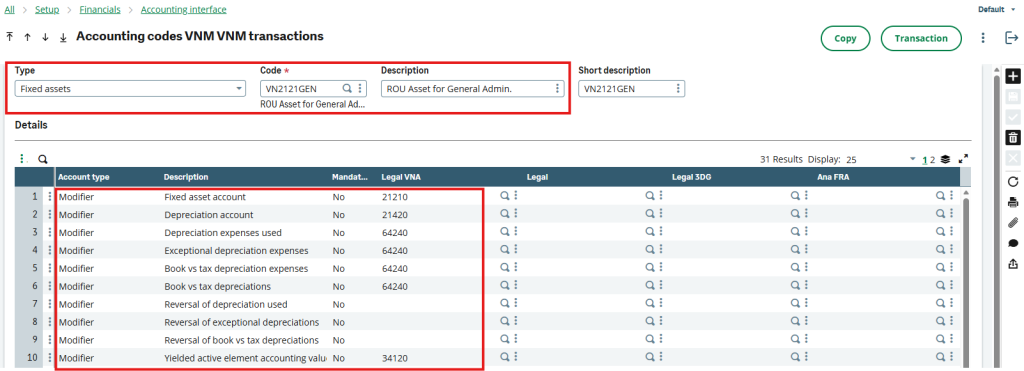
Task: Open lookup magnifier in the Code field
Action: click(347, 88)
